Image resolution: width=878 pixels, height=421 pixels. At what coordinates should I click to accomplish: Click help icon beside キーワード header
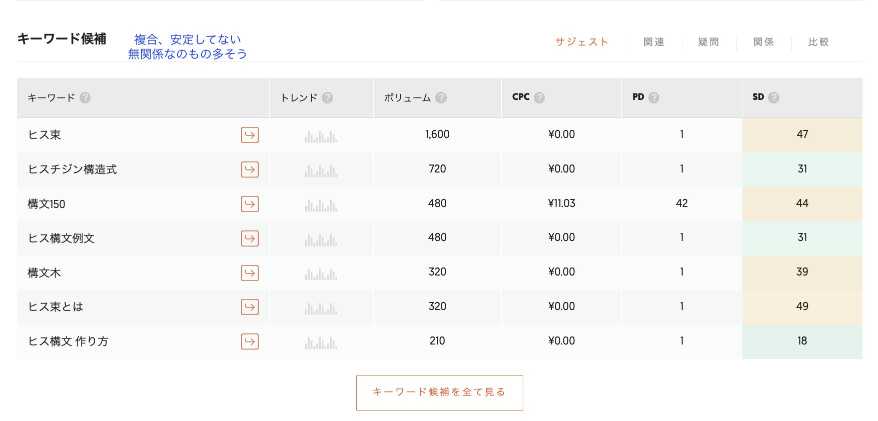click(85, 98)
